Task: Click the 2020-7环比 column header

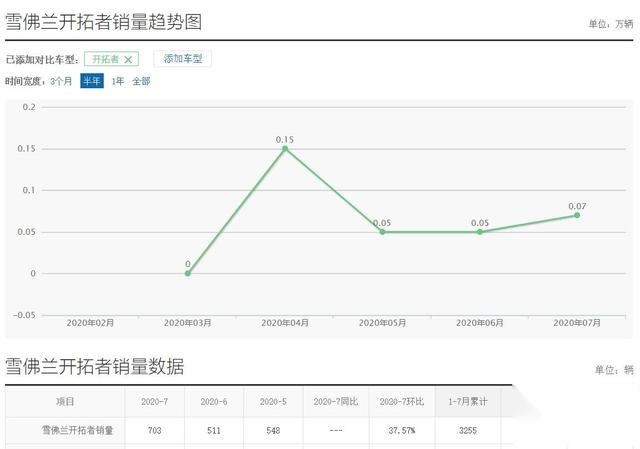Action: click(402, 402)
